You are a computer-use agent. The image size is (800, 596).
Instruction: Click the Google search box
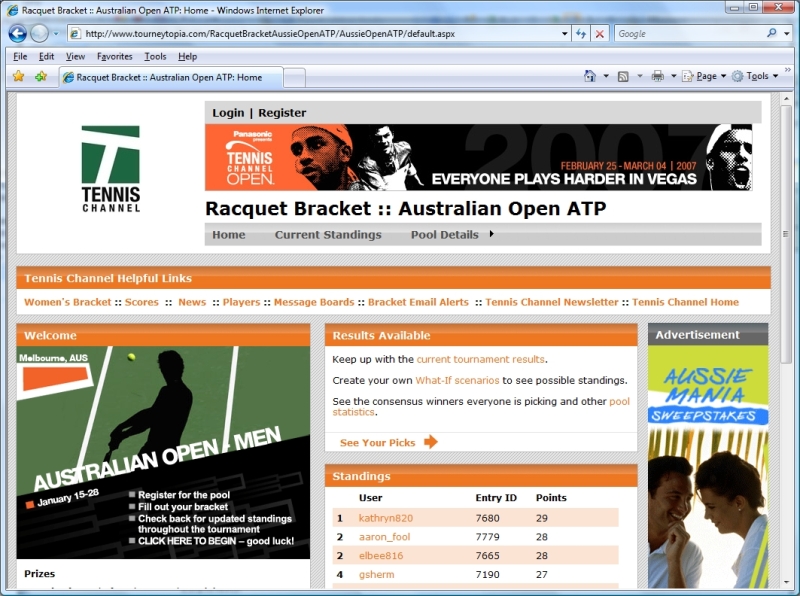click(x=690, y=34)
